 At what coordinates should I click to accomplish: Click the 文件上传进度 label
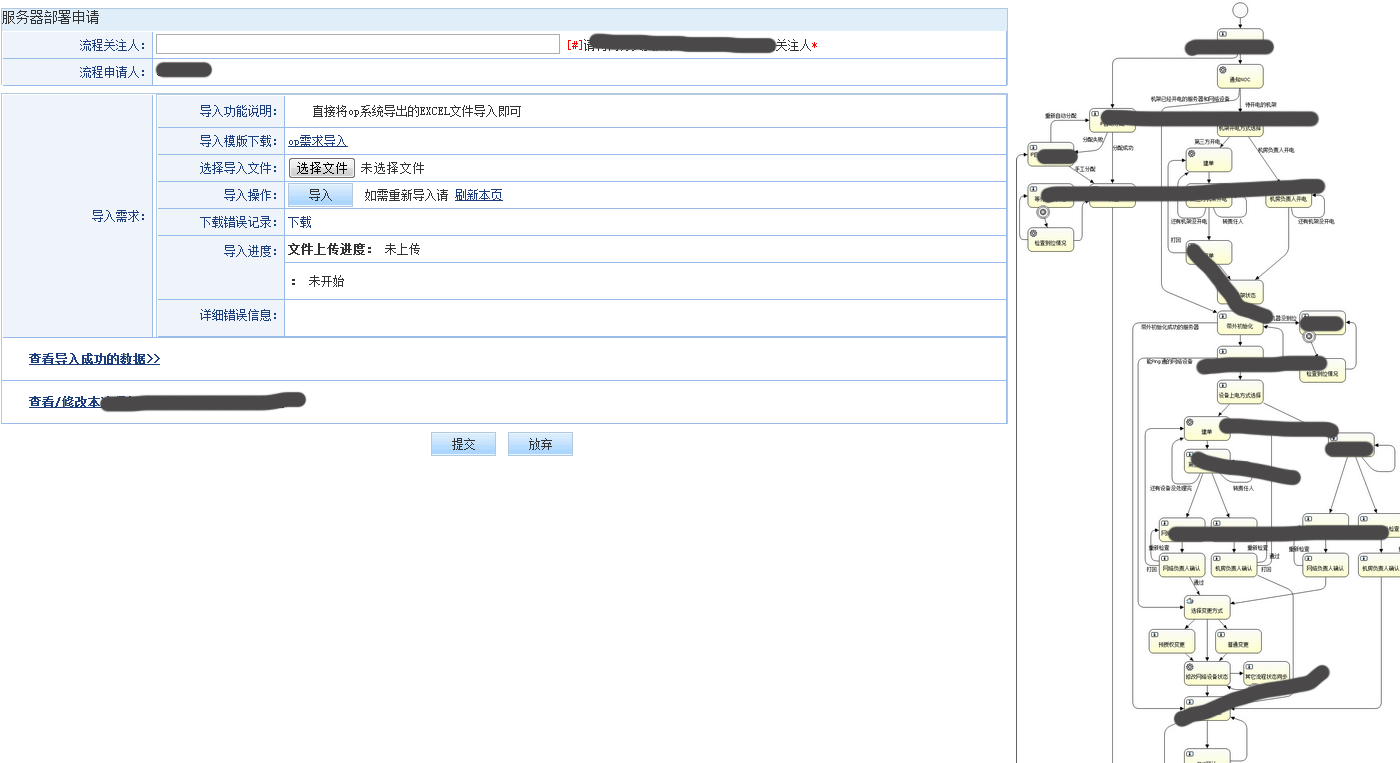[x=330, y=249]
